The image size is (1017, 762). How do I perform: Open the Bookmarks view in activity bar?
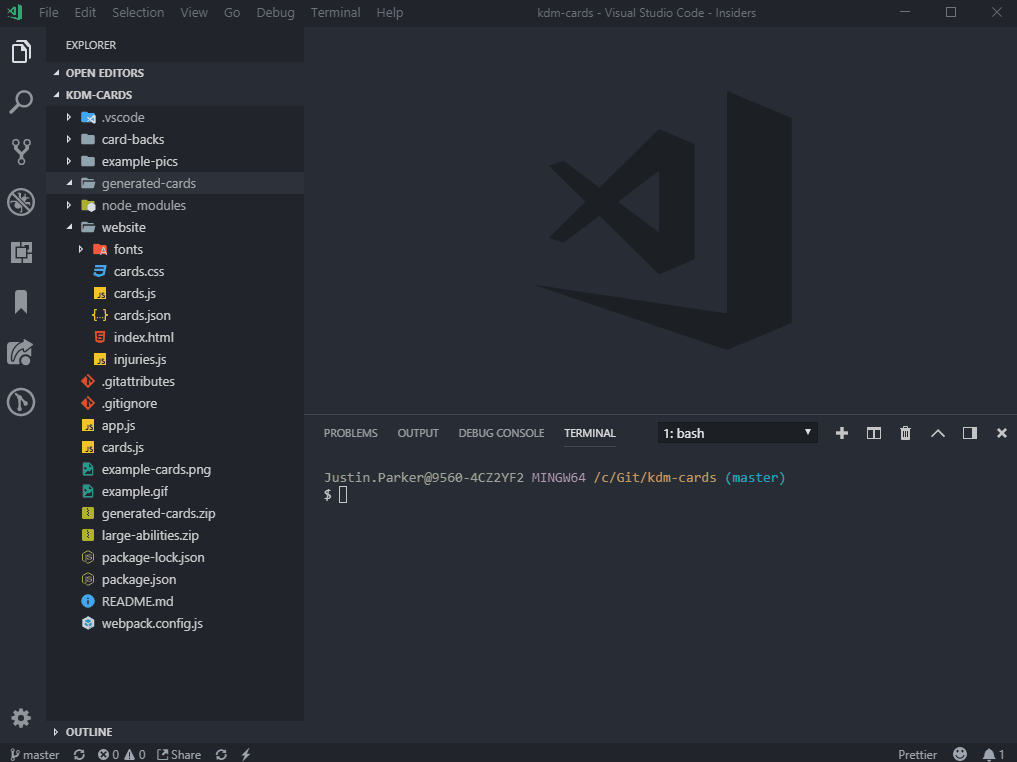coord(21,302)
